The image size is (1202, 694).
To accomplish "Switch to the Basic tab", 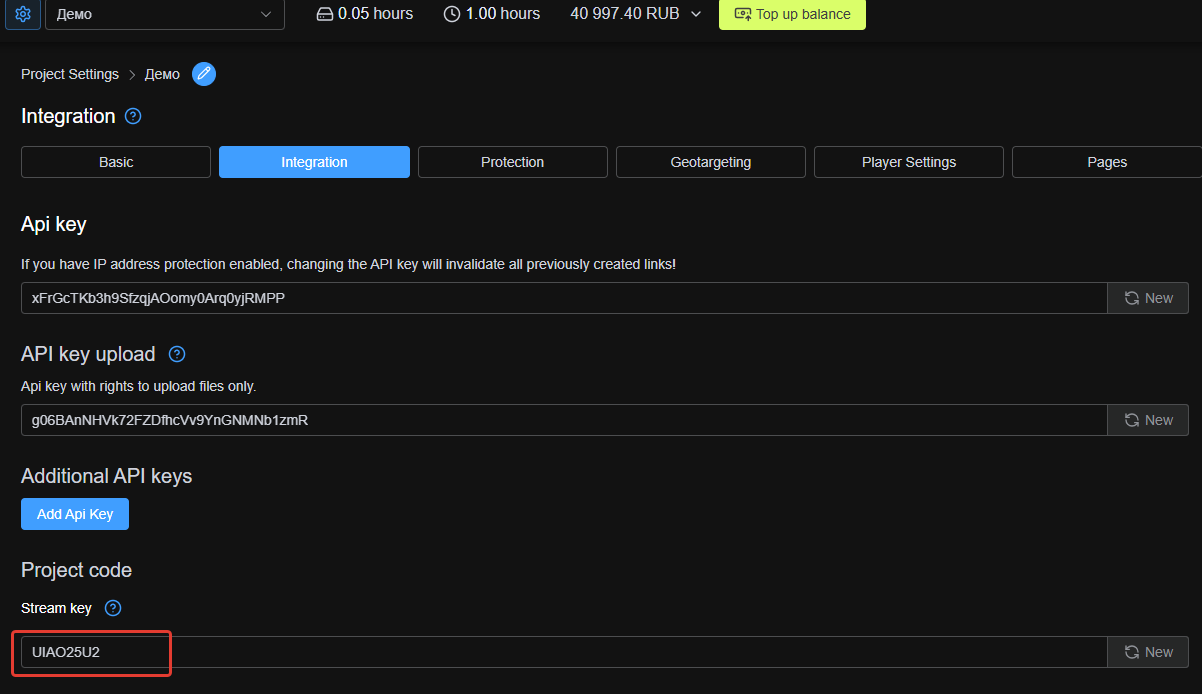I will point(116,162).
